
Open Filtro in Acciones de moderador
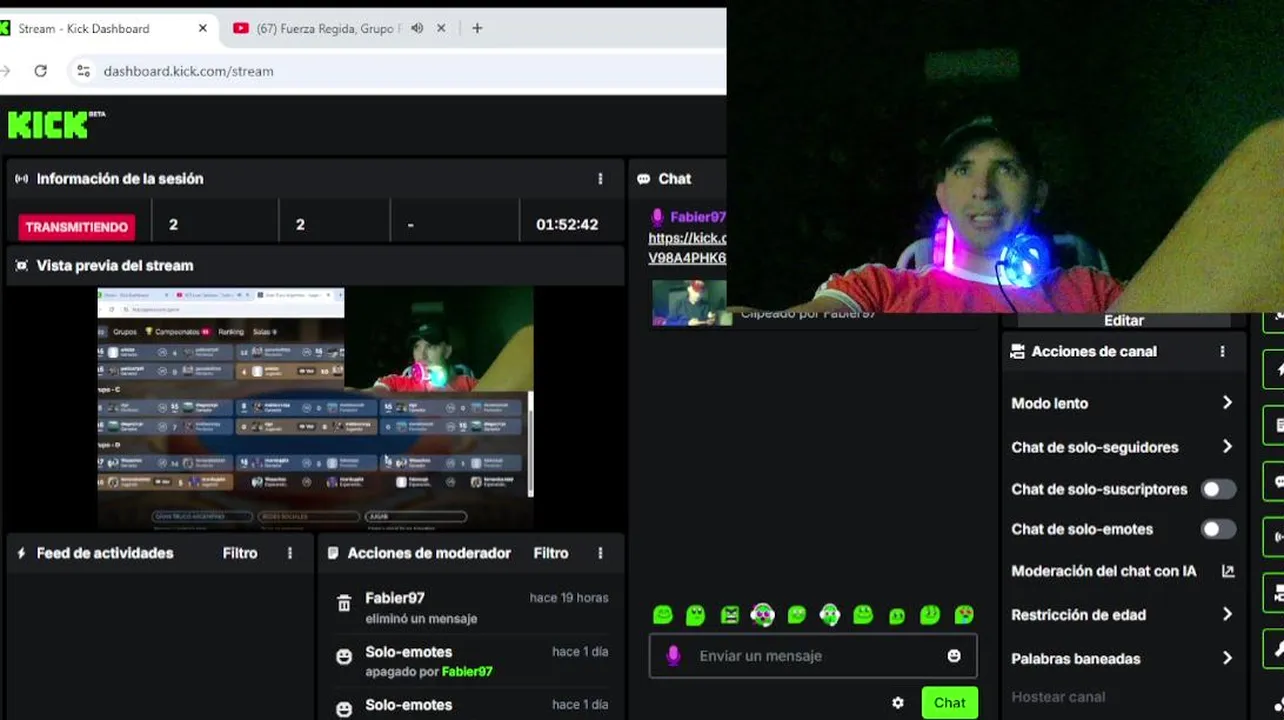(551, 553)
